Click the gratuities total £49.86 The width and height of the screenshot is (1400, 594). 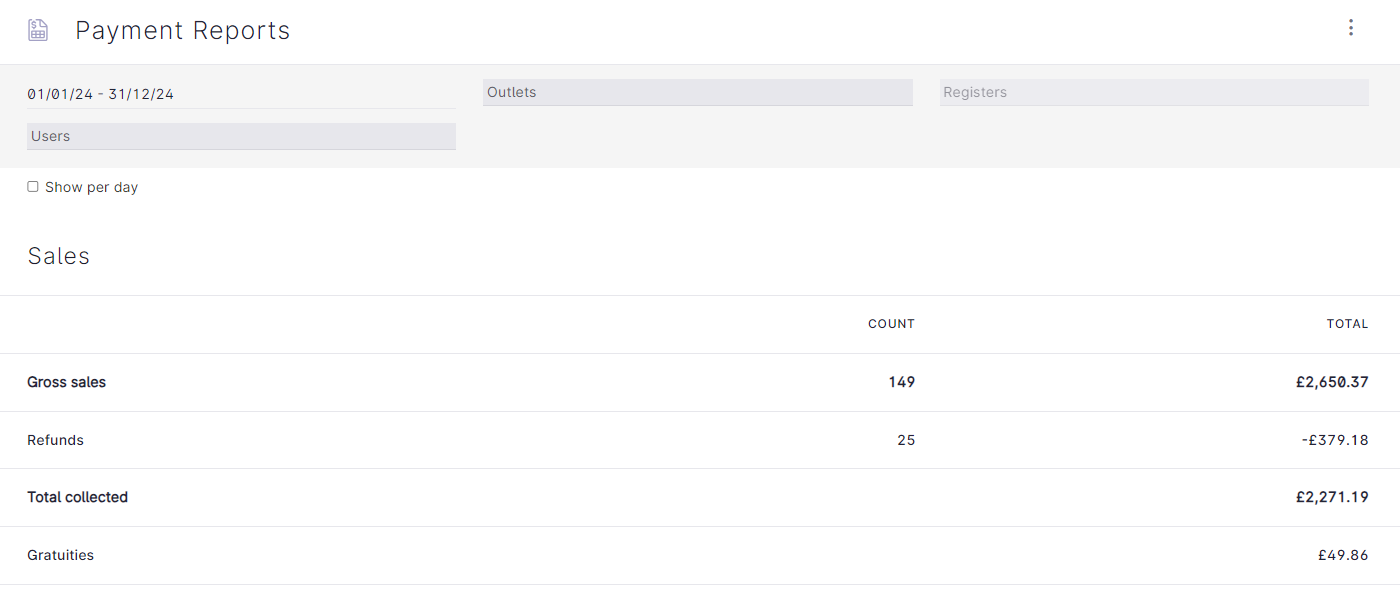point(1342,555)
